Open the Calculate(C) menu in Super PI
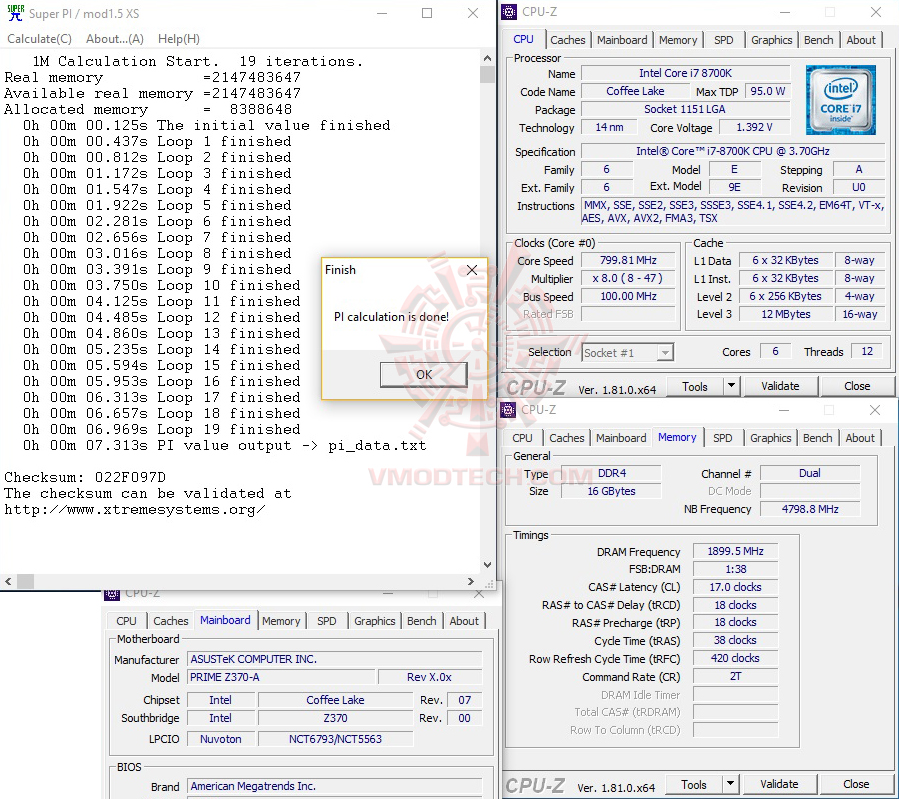This screenshot has width=899, height=799. (x=39, y=38)
